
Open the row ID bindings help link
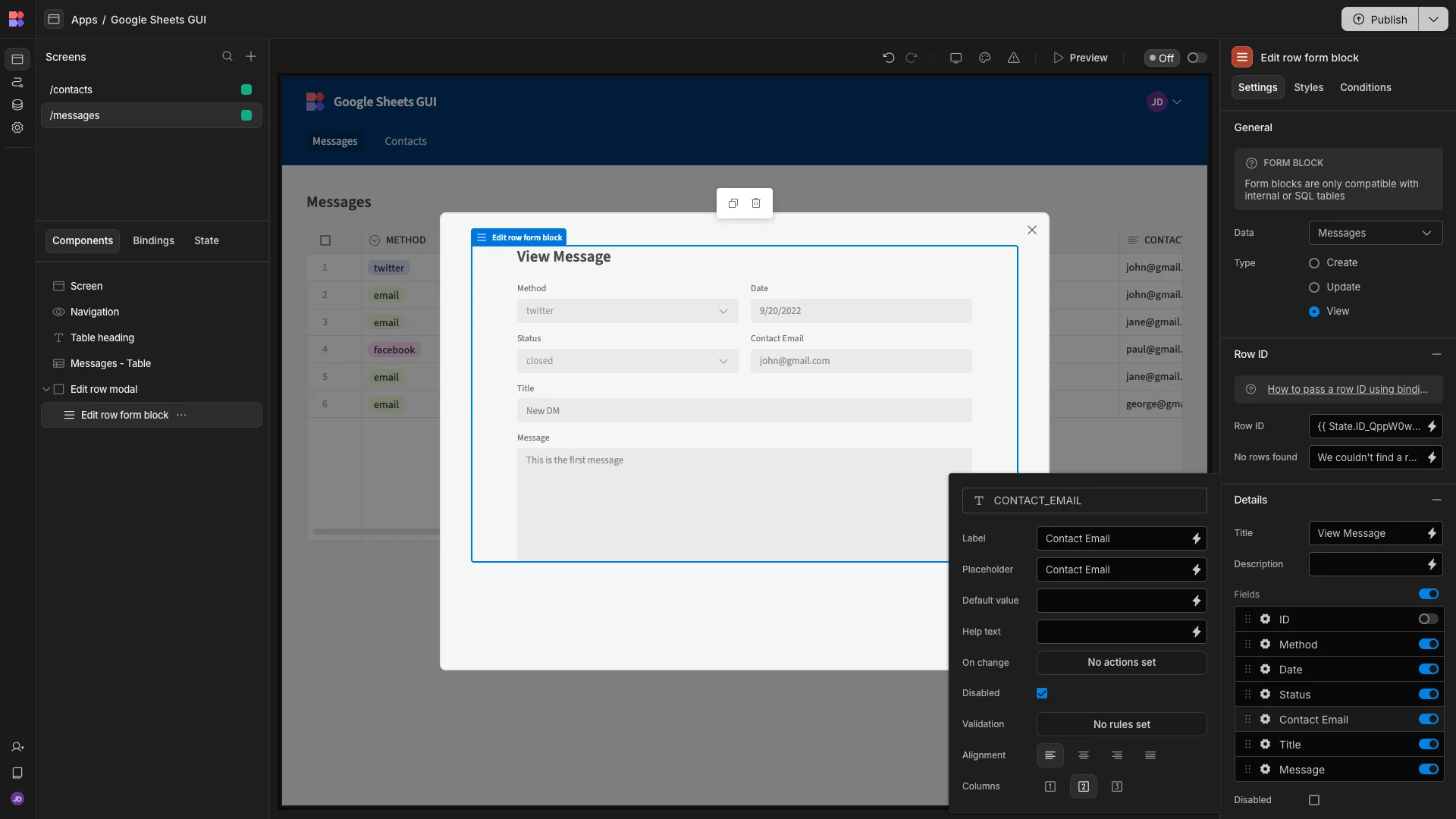(1347, 389)
